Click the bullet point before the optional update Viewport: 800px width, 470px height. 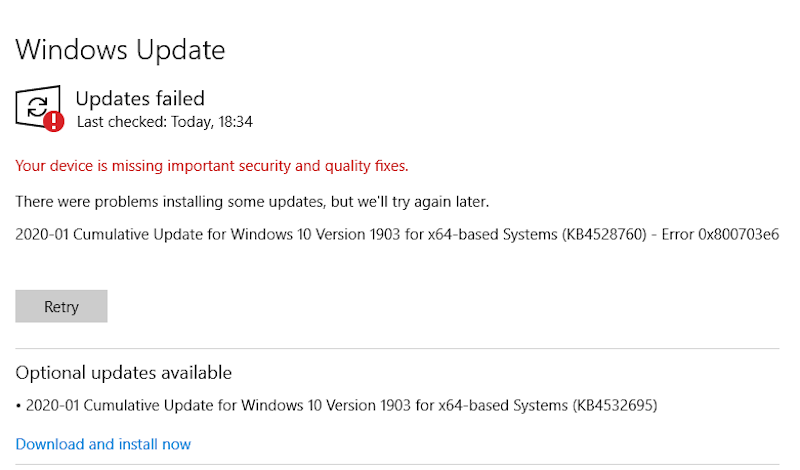[19, 406]
